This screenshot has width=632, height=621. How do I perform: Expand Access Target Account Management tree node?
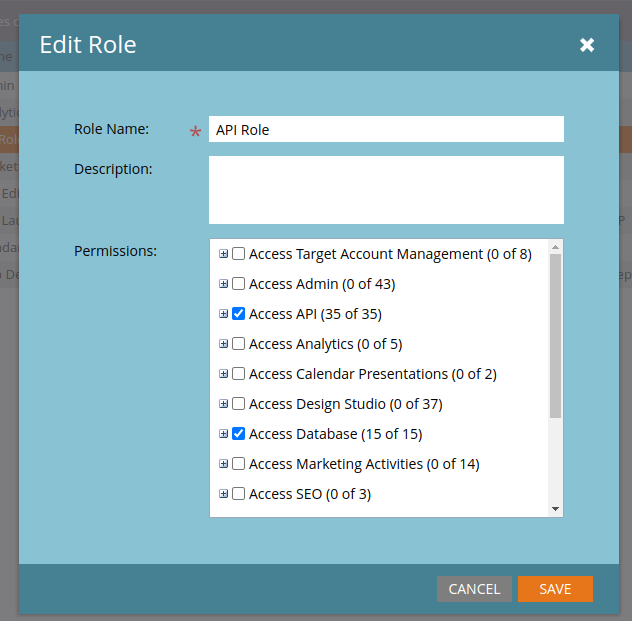click(224, 254)
